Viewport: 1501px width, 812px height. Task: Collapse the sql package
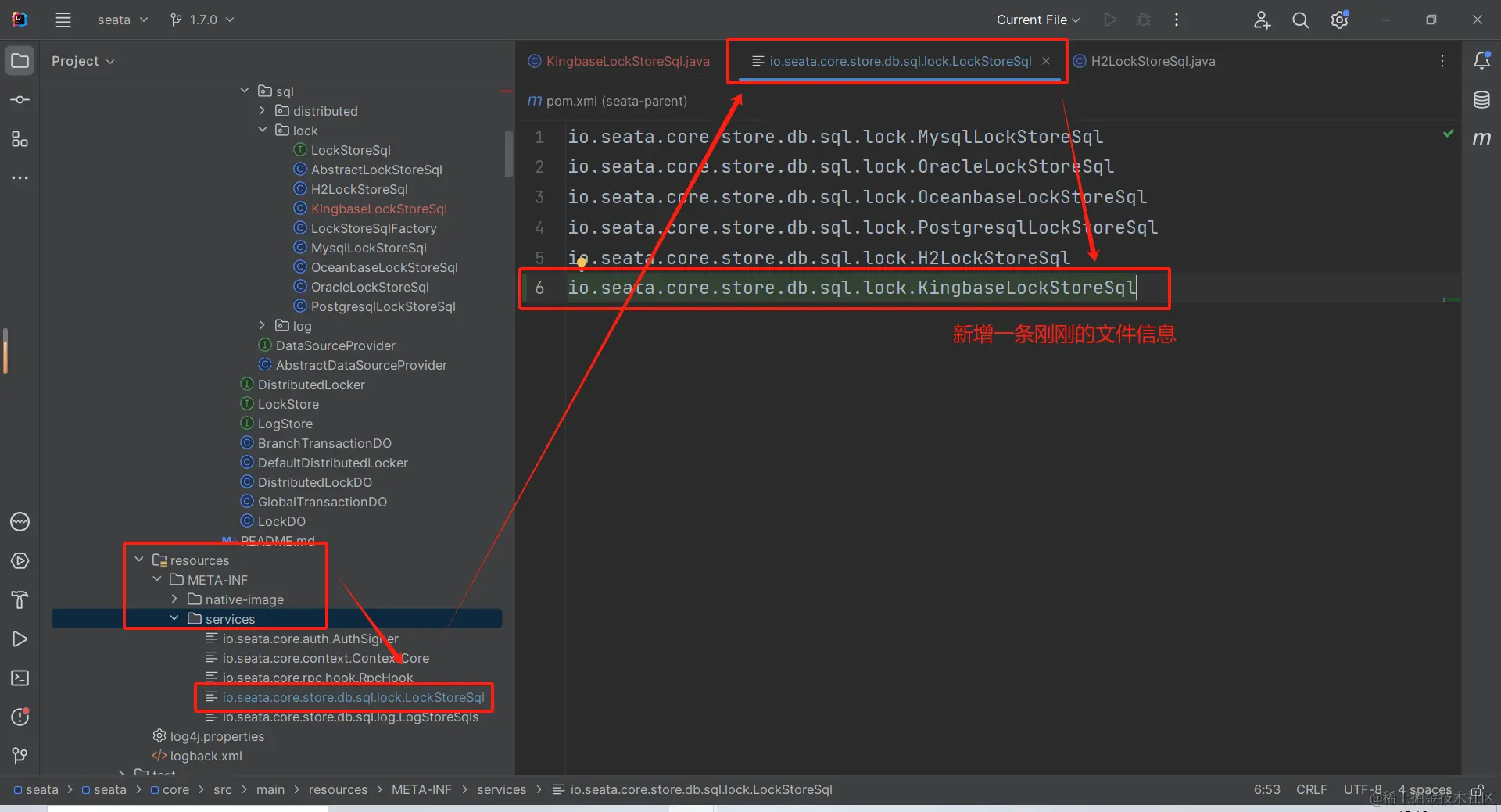[x=245, y=91]
